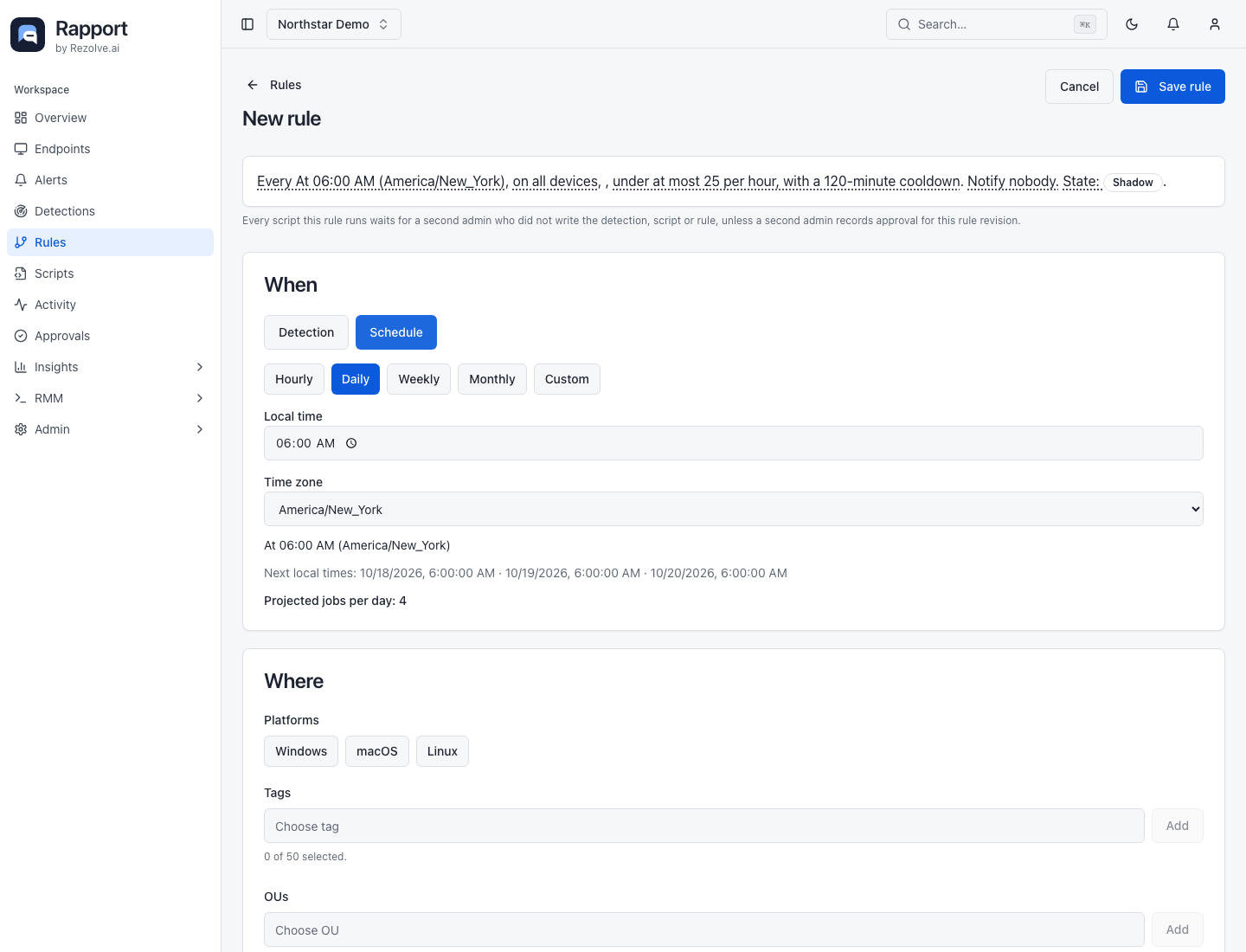Toggle the sidebar panel icon
The height and width of the screenshot is (952, 1246).
(x=247, y=24)
